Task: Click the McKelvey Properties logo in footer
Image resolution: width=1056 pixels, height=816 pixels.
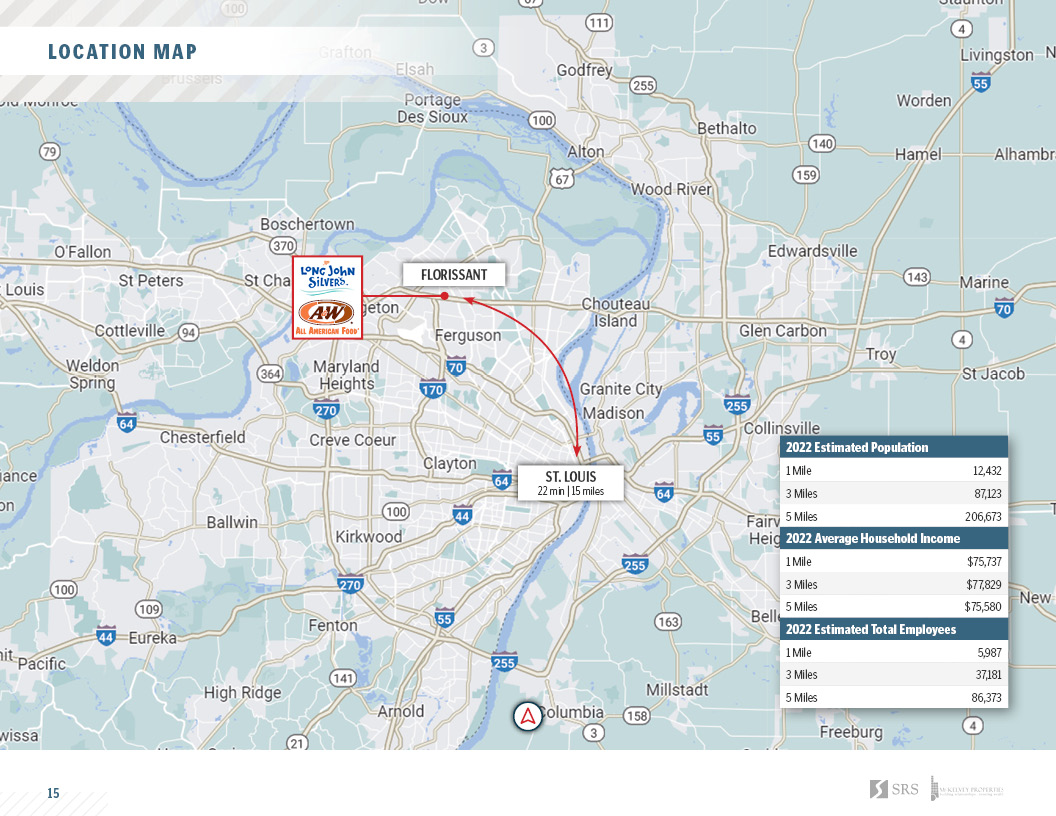Action: tap(967, 788)
